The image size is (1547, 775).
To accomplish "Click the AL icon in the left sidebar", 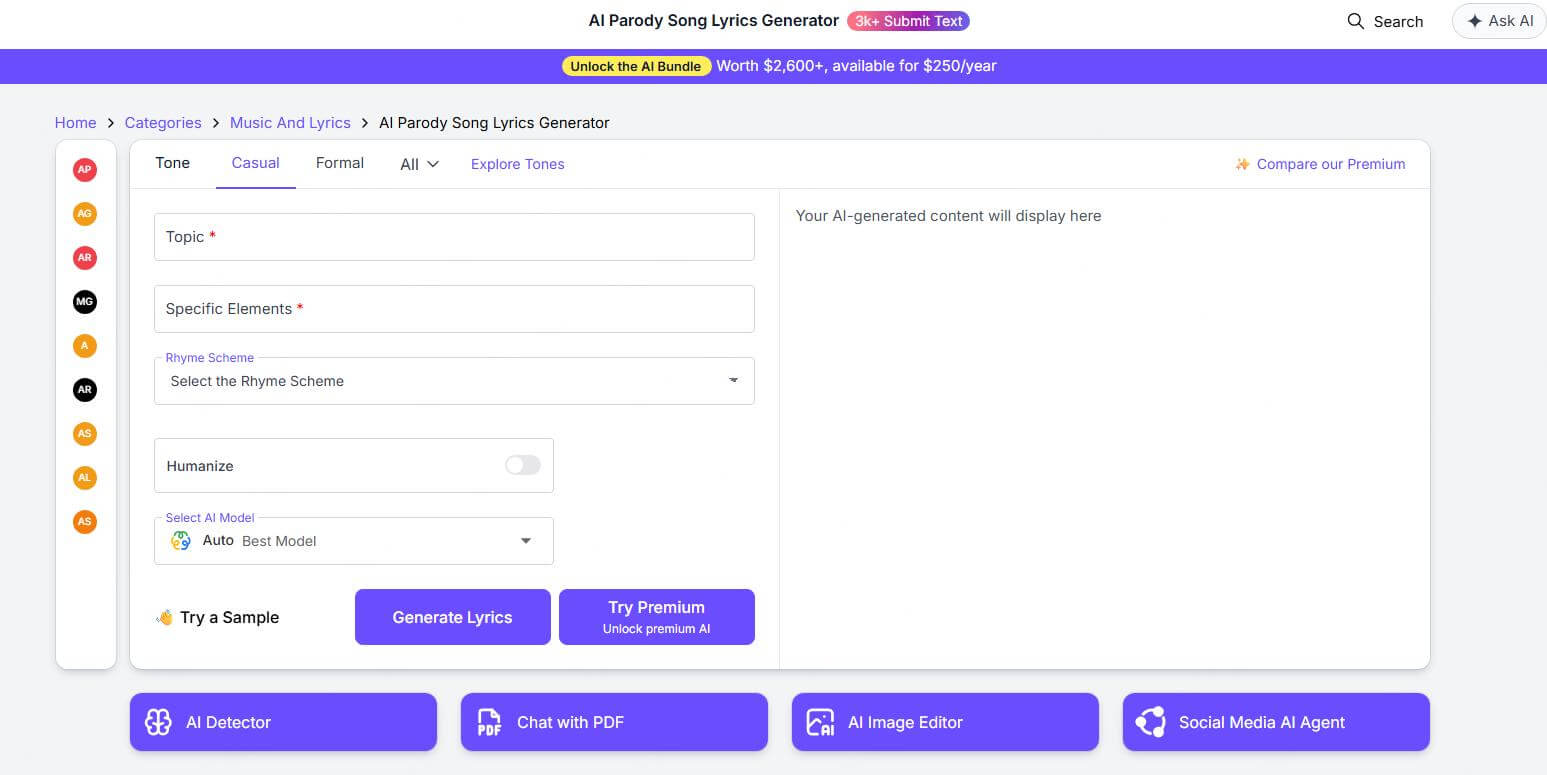I will click(x=84, y=477).
